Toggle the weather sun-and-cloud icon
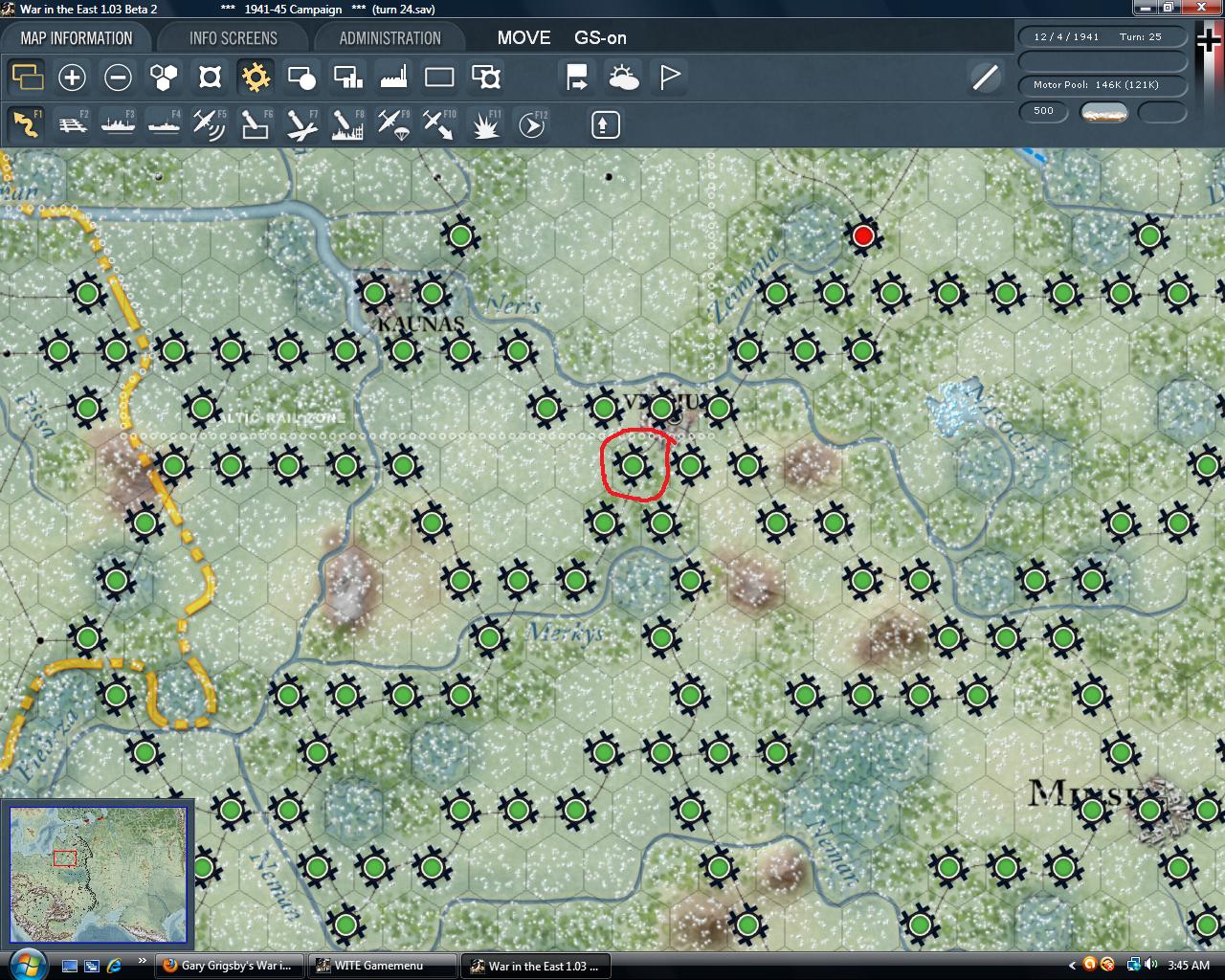 (x=624, y=78)
